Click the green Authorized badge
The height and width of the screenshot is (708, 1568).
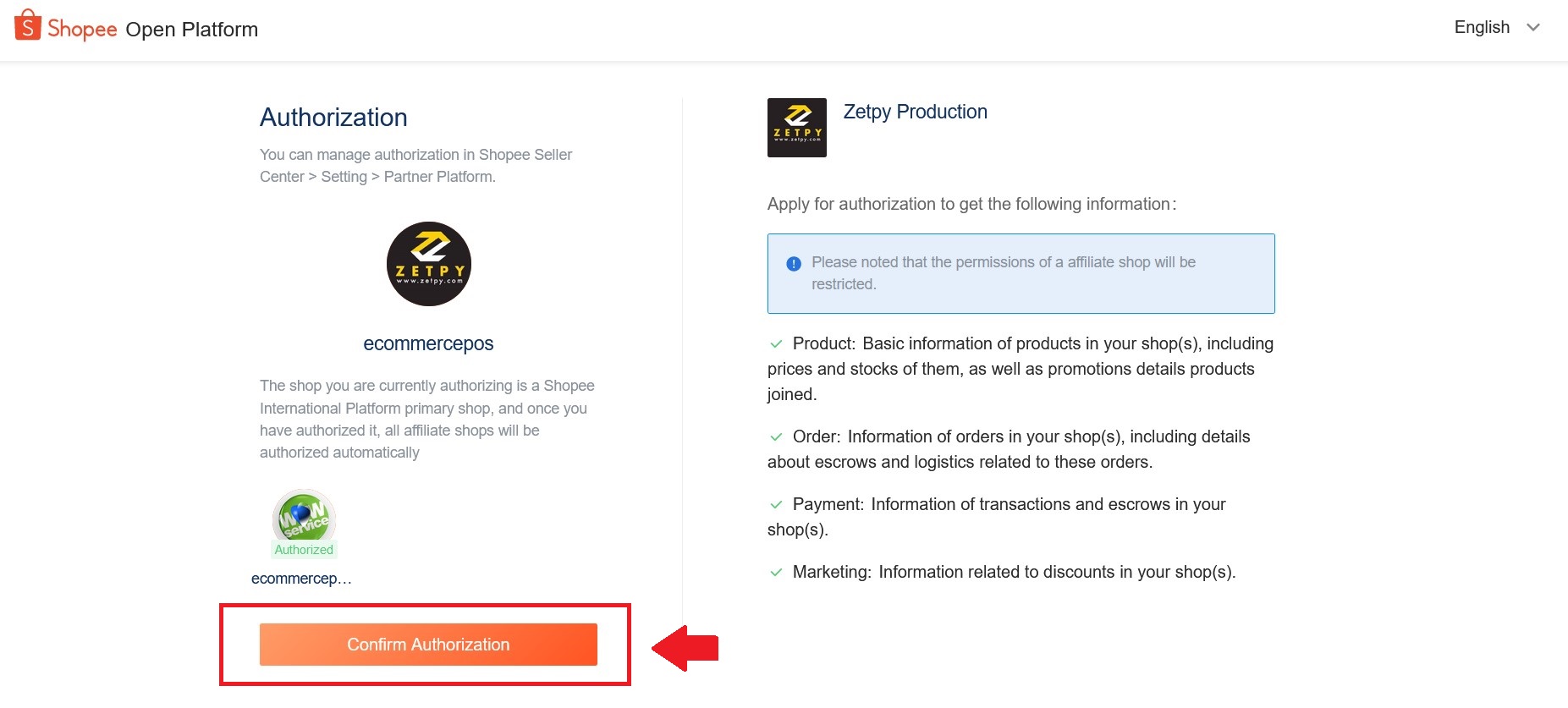304,550
